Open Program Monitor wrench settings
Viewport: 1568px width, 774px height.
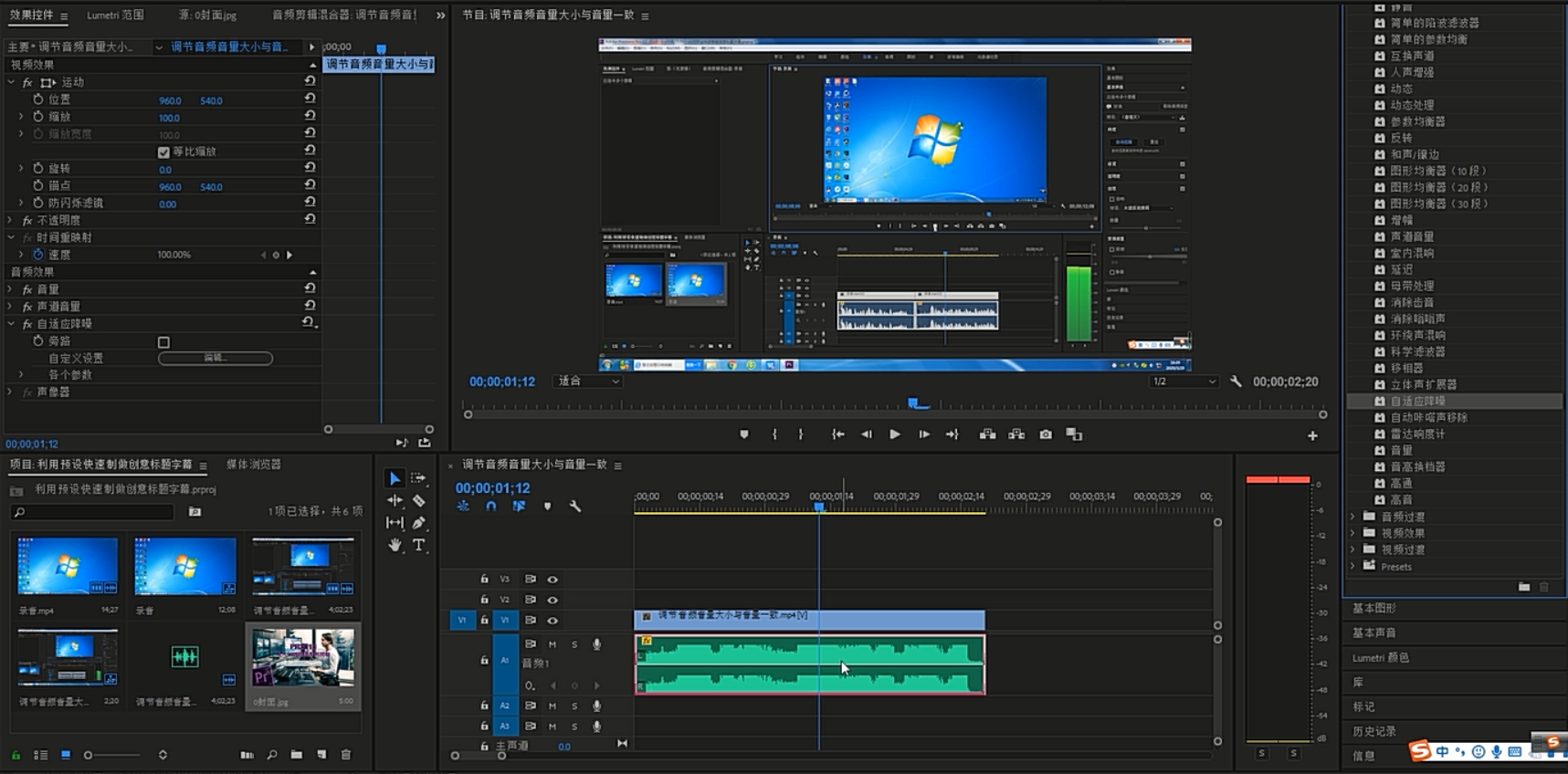click(x=1236, y=382)
